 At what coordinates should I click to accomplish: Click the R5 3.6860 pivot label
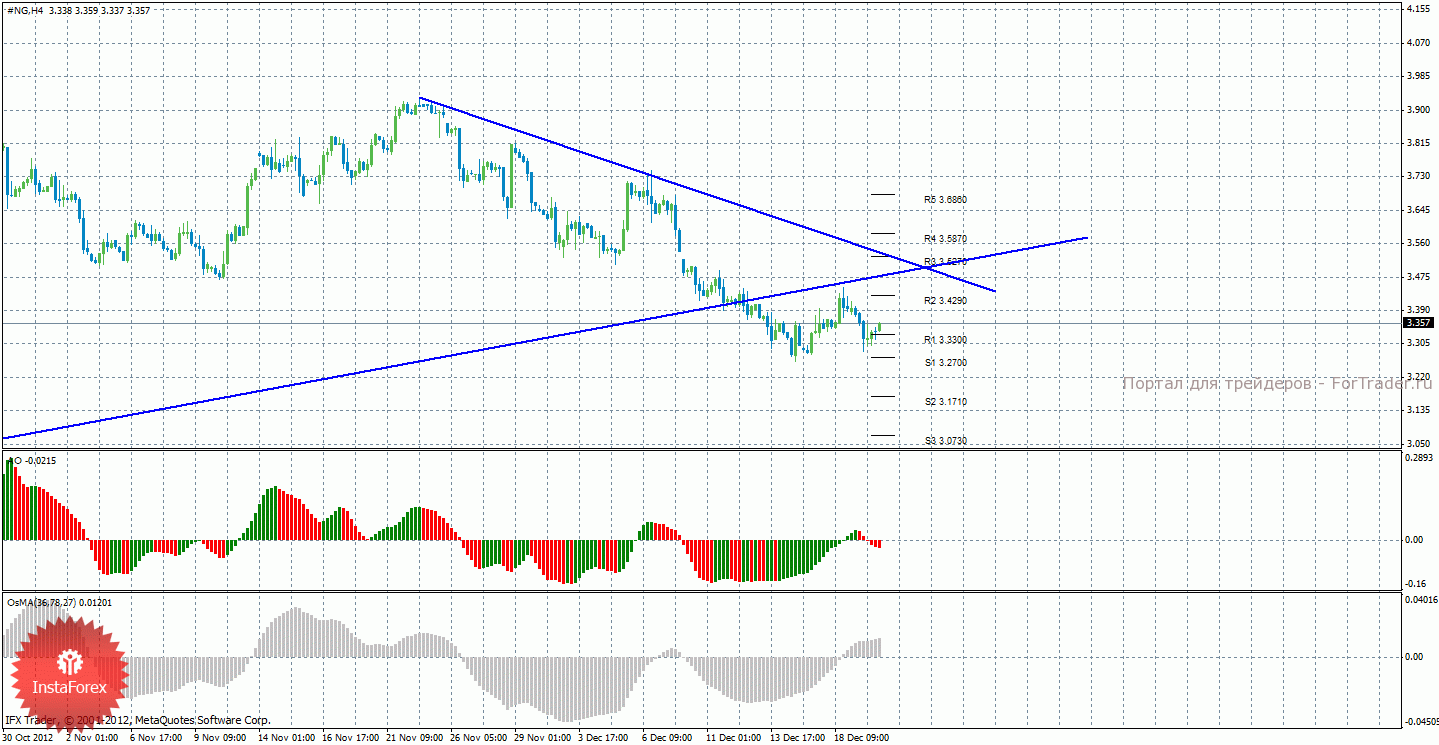945,200
